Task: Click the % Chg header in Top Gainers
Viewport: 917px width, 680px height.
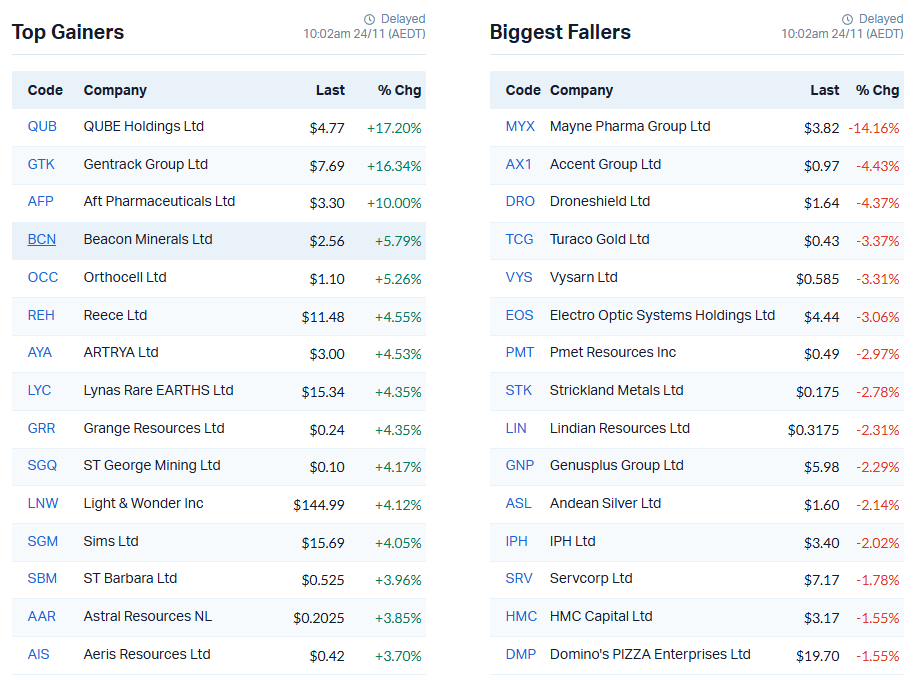Action: tap(399, 90)
